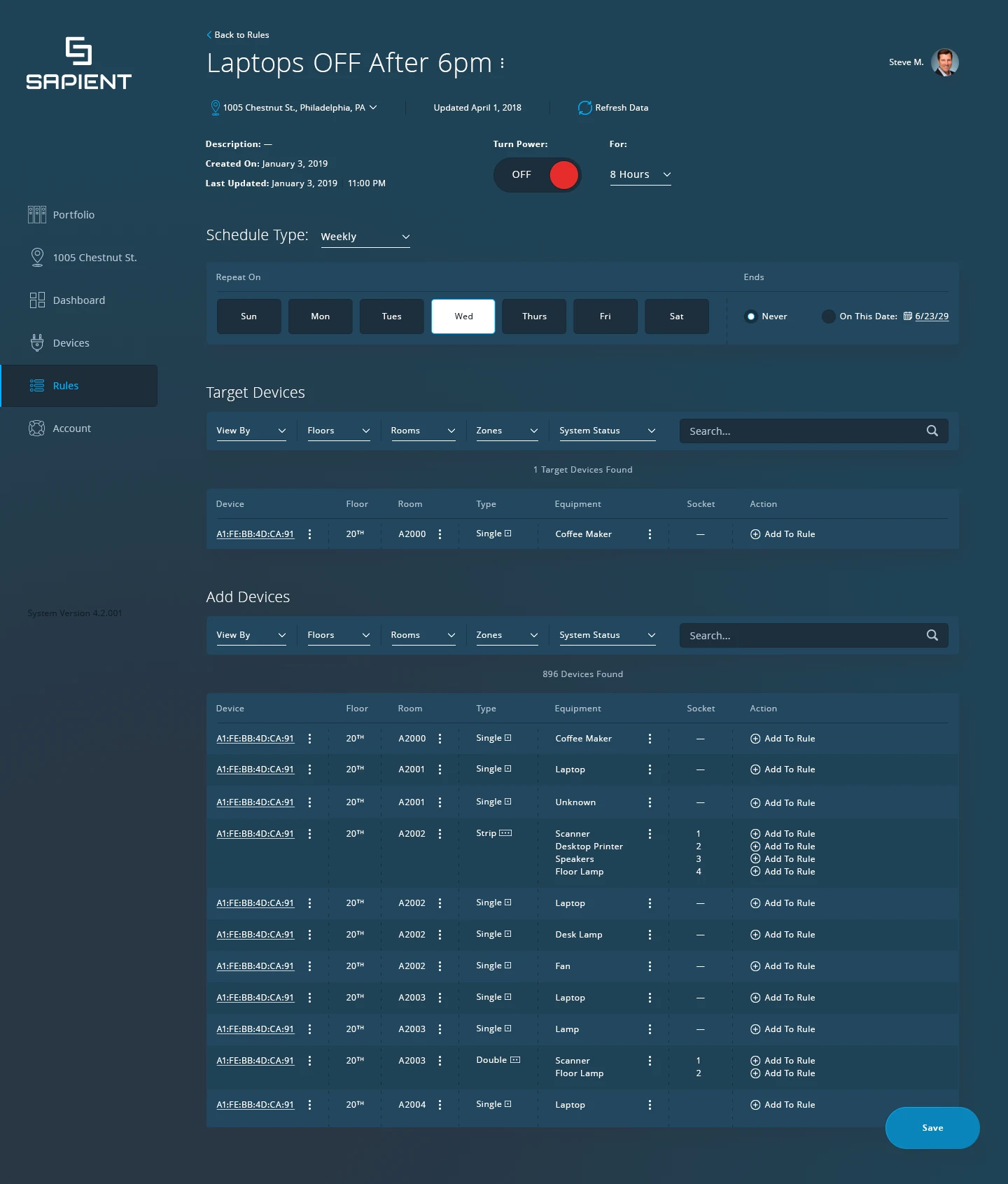Screen dimensions: 1008x1184
Task: Open Equipment menu for the Fan row
Action: (650, 966)
